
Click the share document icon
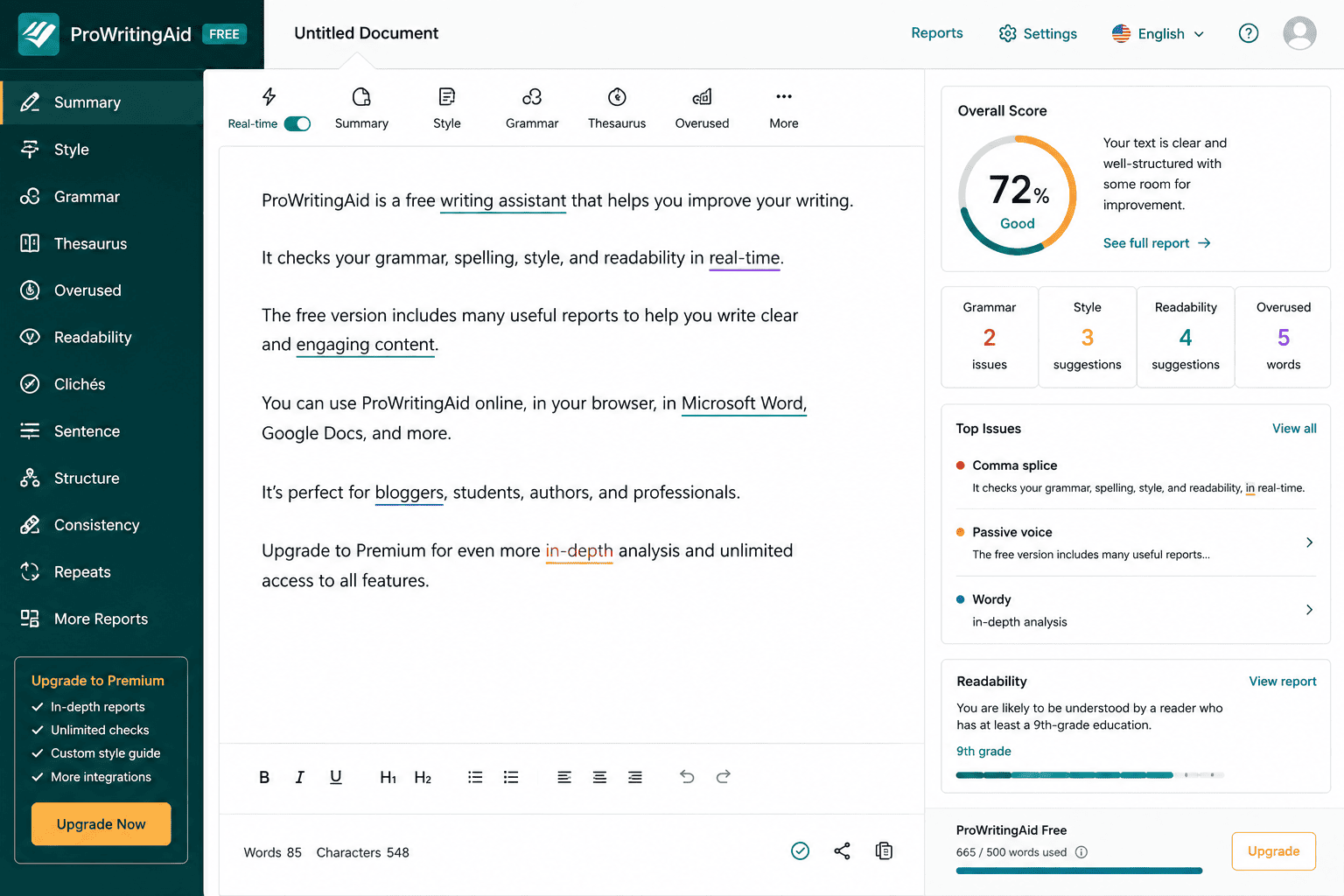coord(843,850)
